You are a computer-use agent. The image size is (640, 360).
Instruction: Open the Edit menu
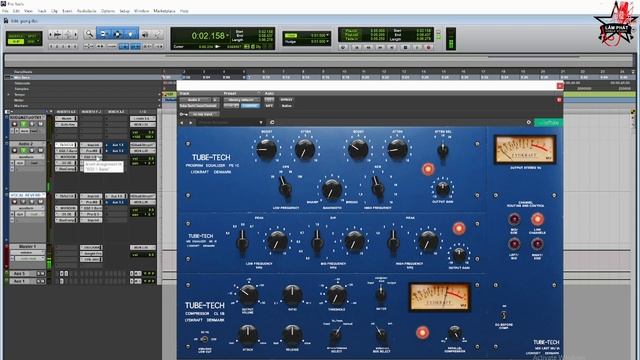[x=16, y=11]
